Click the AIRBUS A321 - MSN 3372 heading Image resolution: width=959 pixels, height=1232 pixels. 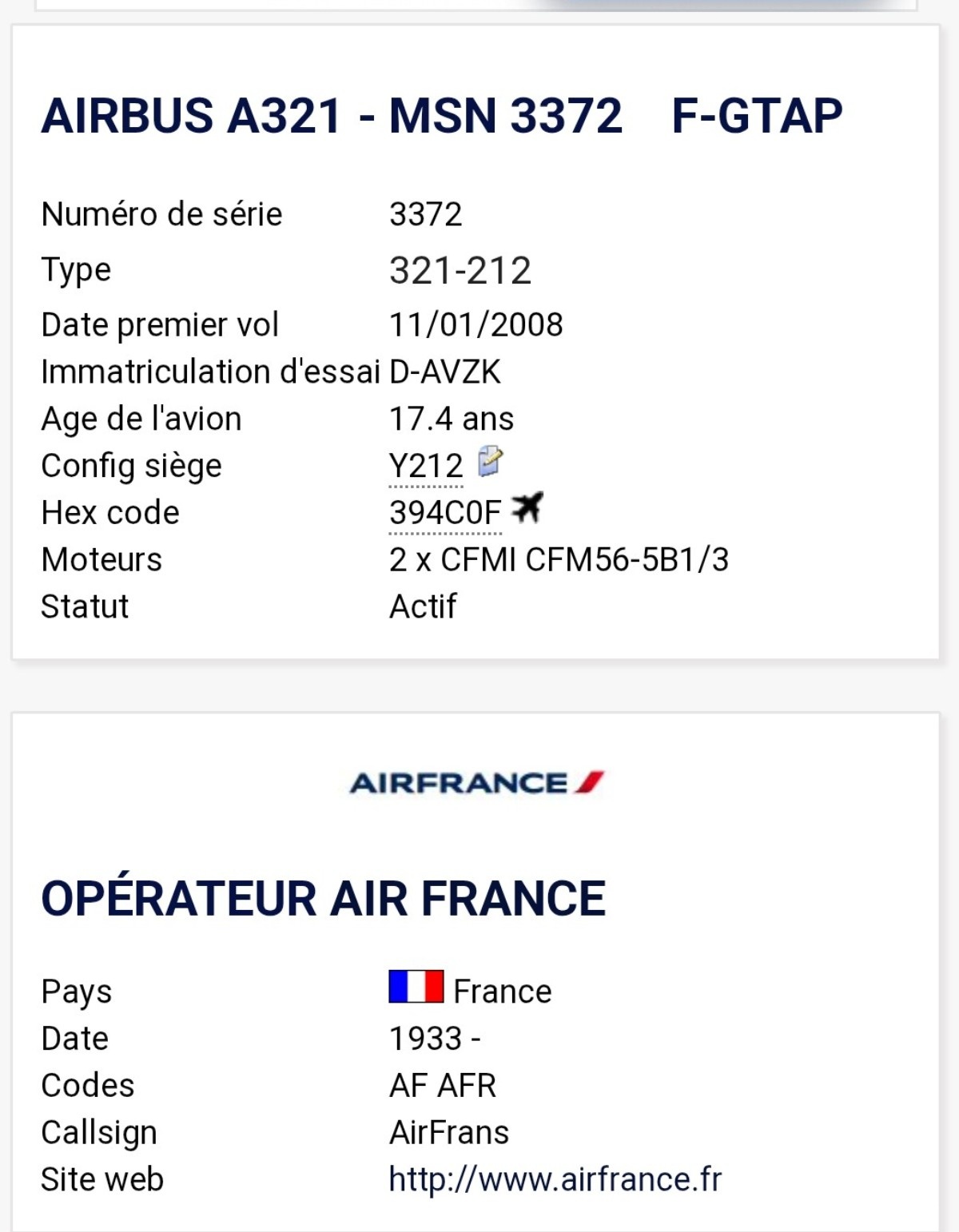point(331,116)
